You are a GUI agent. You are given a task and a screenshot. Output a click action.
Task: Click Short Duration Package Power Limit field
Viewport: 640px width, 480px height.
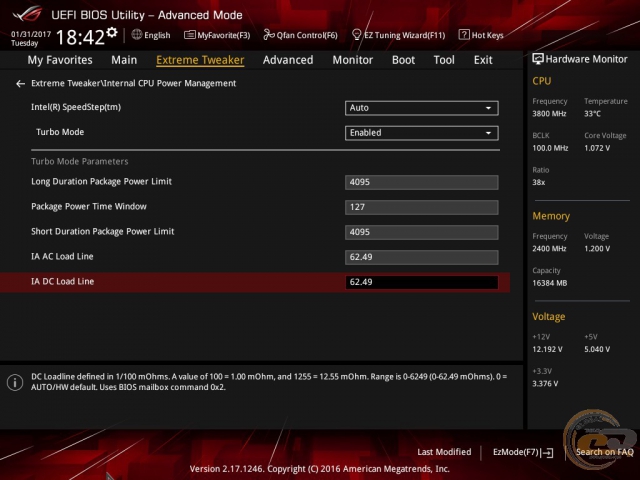click(x=421, y=232)
